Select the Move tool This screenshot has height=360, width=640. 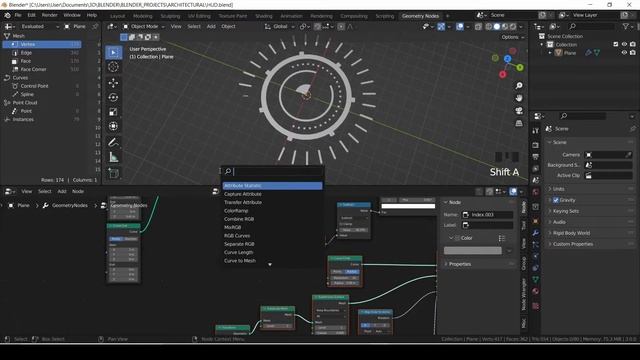(x=113, y=83)
